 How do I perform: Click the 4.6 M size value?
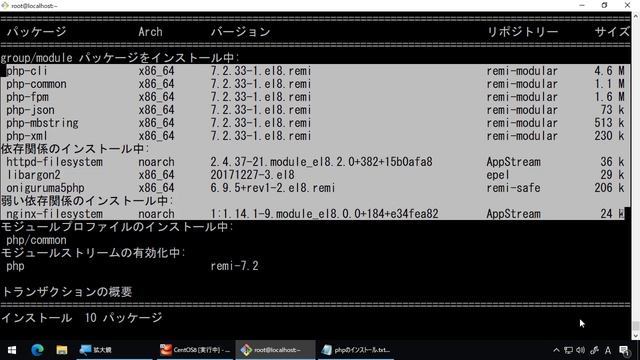point(609,71)
